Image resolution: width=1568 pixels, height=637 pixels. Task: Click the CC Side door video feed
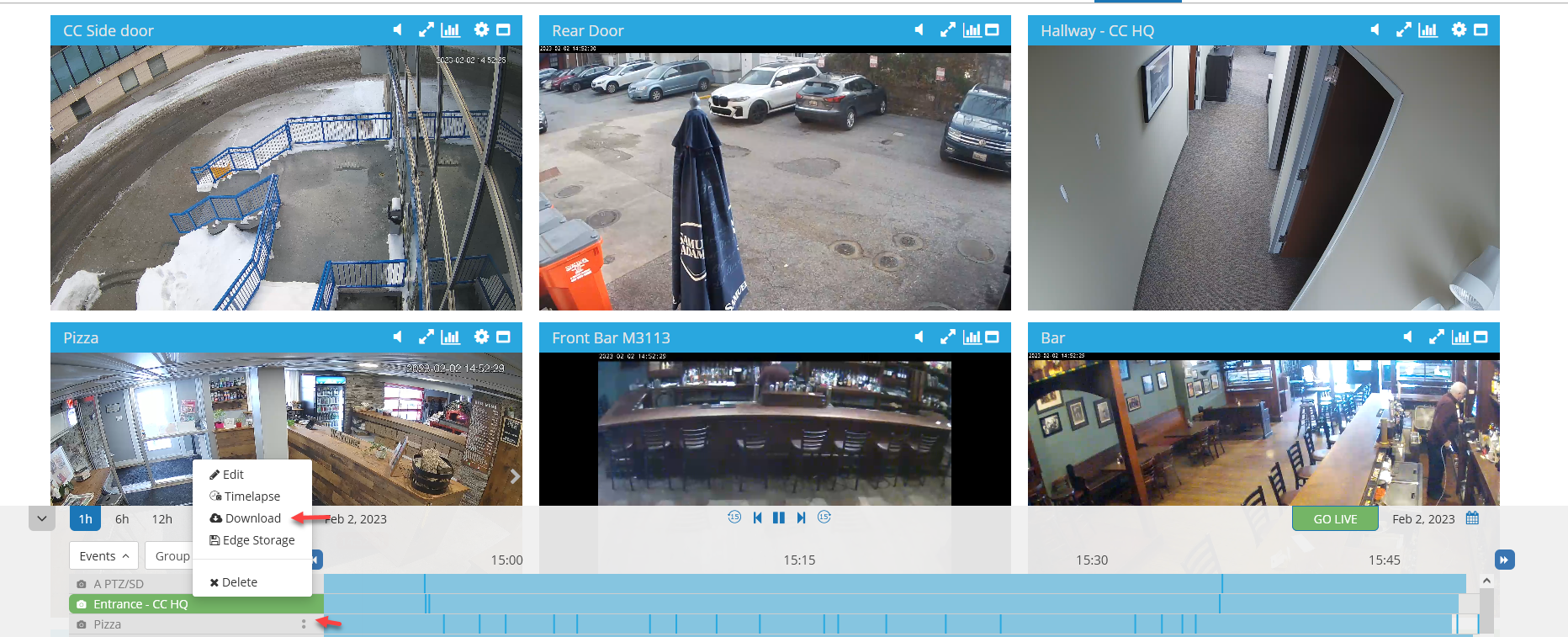(286, 178)
